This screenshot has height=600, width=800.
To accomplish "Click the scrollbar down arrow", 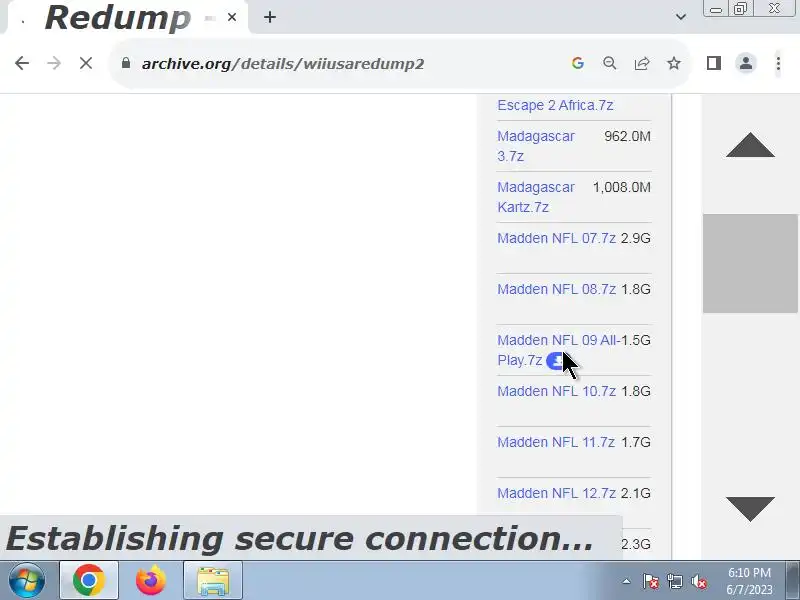I will pos(750,509).
